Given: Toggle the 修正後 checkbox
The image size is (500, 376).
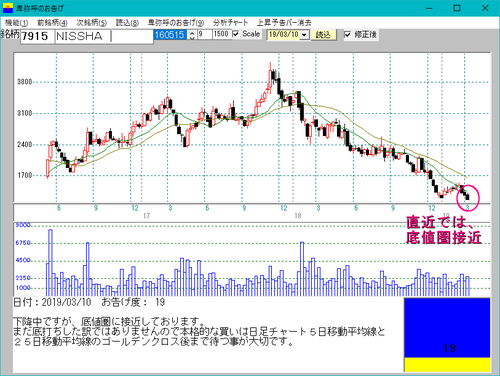Looking at the screenshot, I should [348, 34].
